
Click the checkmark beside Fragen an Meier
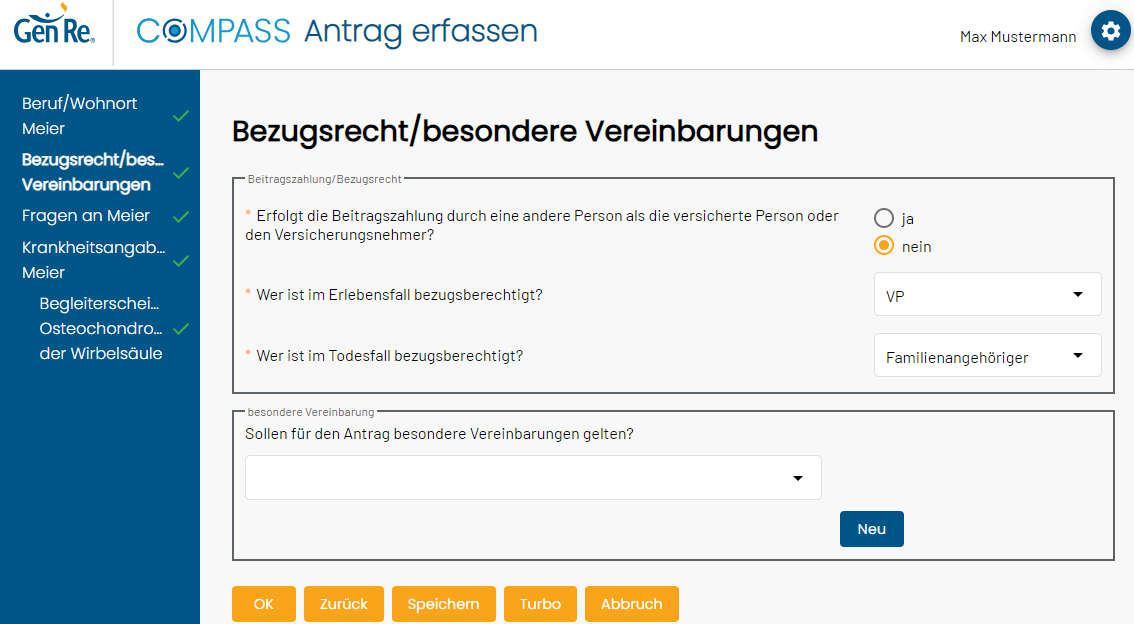181,216
